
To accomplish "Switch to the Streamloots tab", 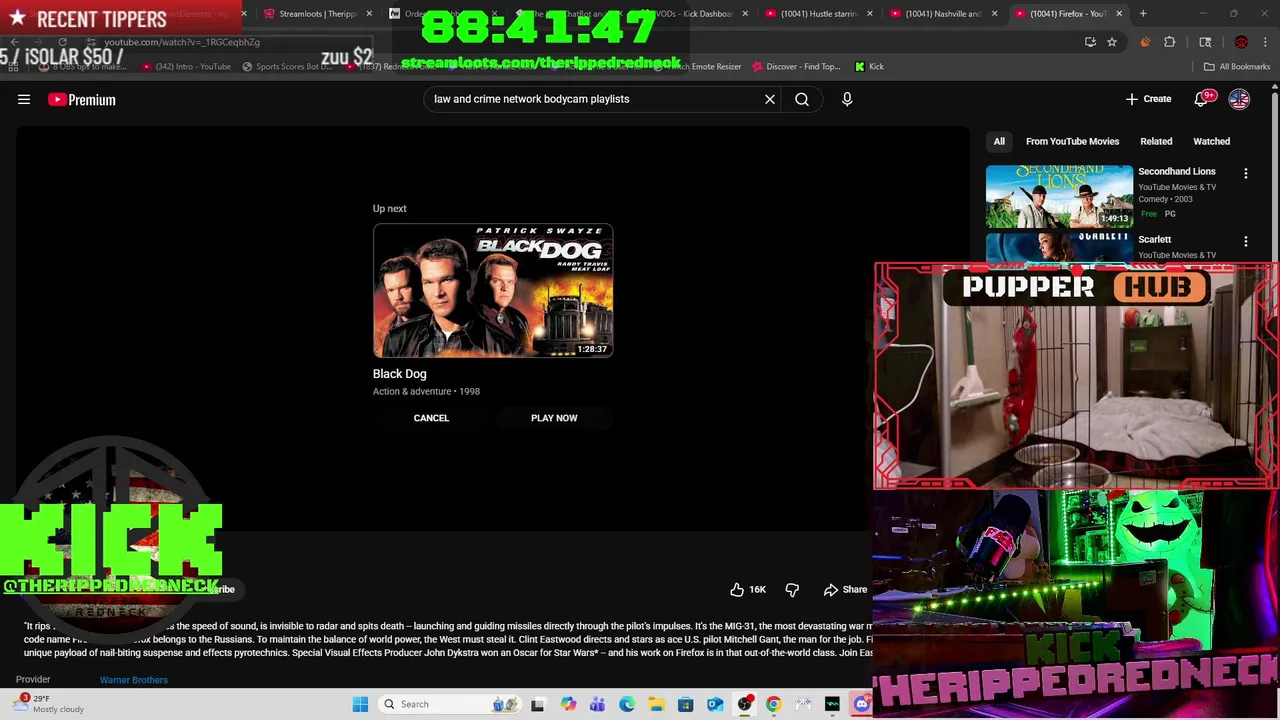I will (x=317, y=14).
